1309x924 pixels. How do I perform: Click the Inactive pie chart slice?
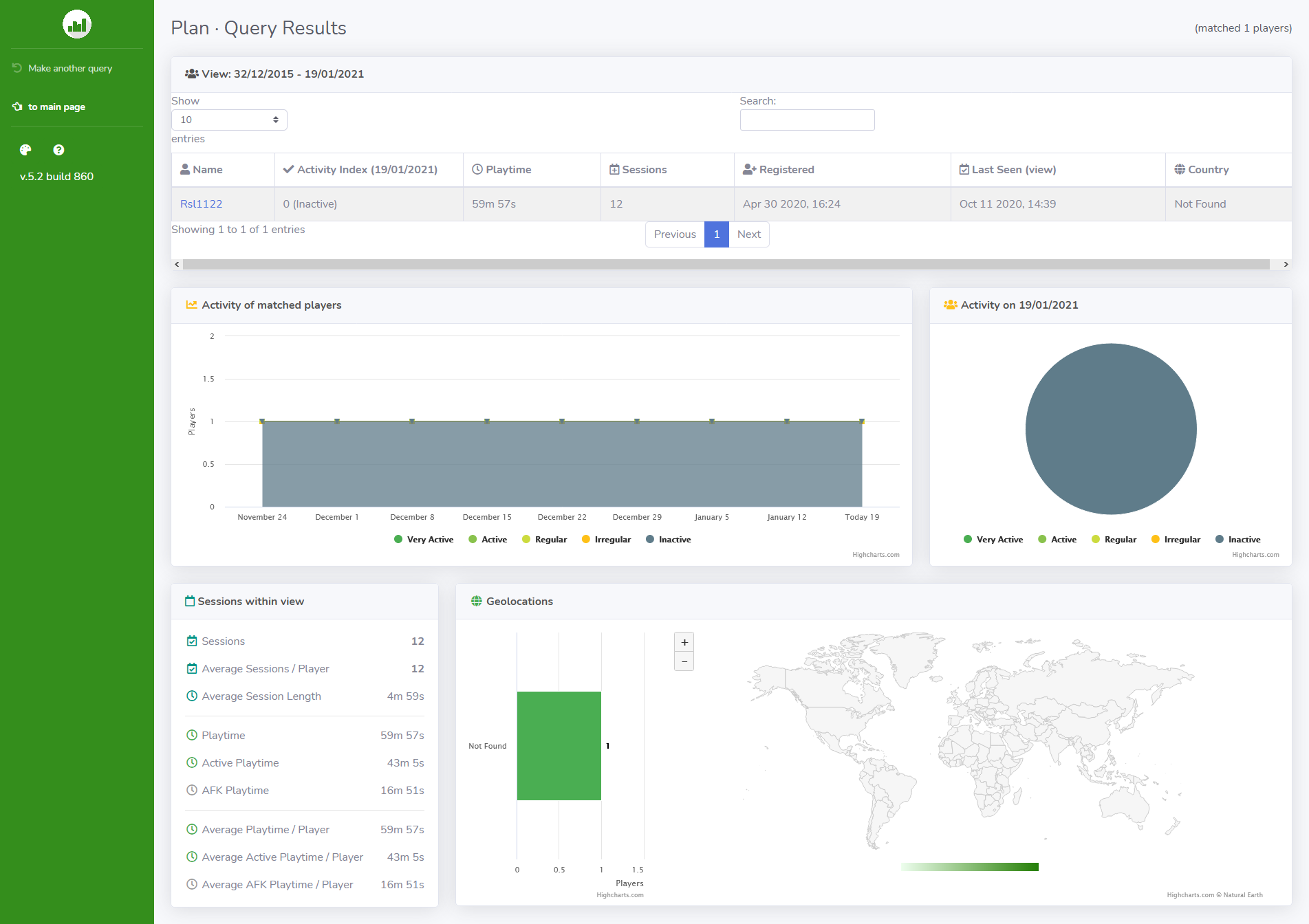[x=1111, y=429]
